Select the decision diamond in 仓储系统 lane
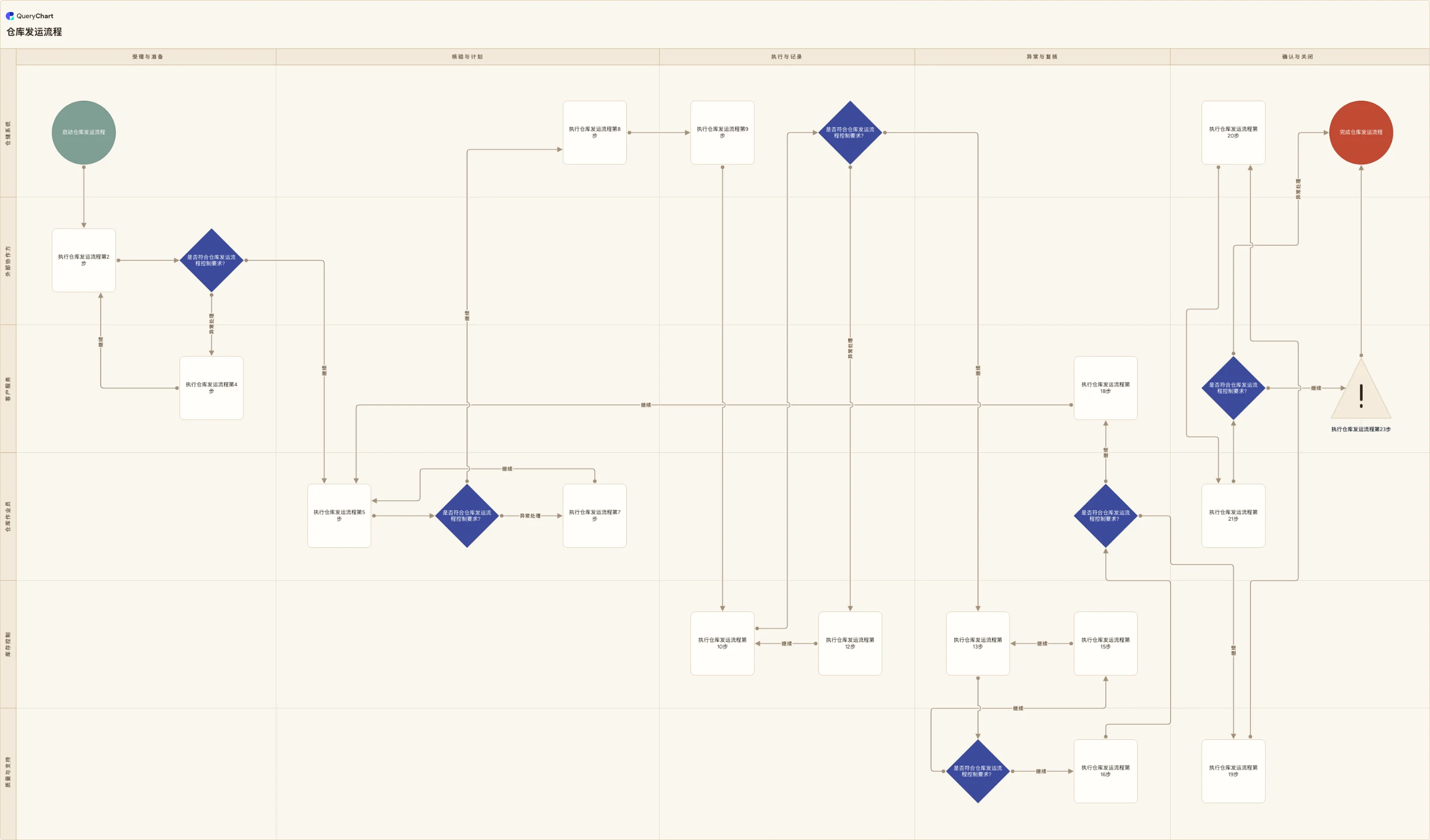Screen dimensions: 1430x840 click(x=850, y=133)
